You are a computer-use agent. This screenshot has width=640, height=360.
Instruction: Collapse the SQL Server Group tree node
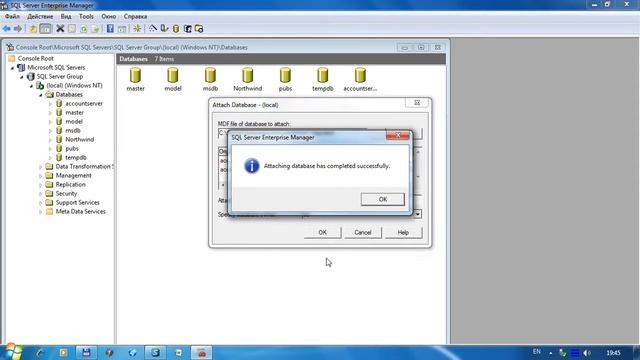[22, 77]
